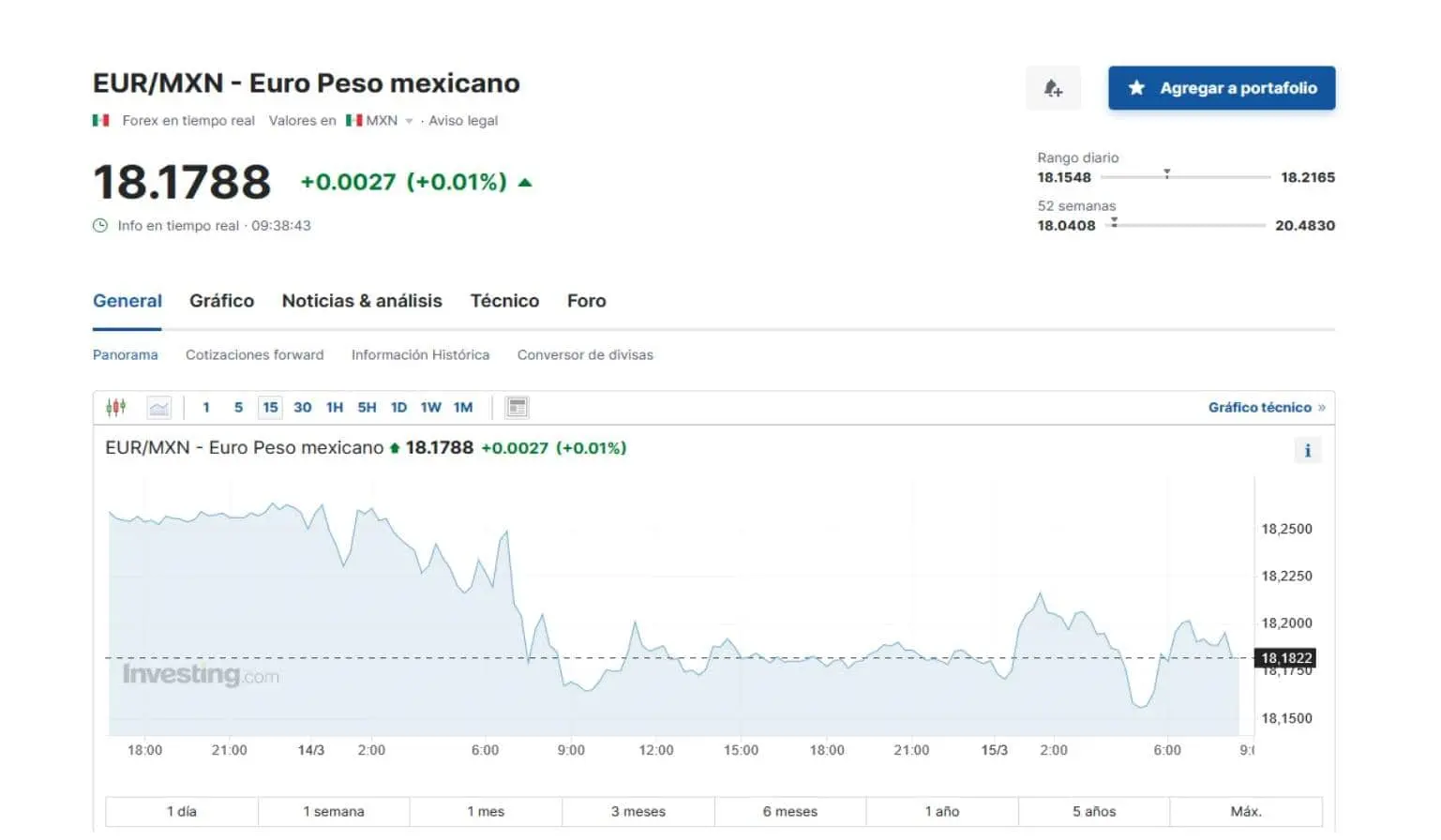1441x840 pixels.
Task: Click the 15/3 date label on chart axis
Action: coord(995,751)
